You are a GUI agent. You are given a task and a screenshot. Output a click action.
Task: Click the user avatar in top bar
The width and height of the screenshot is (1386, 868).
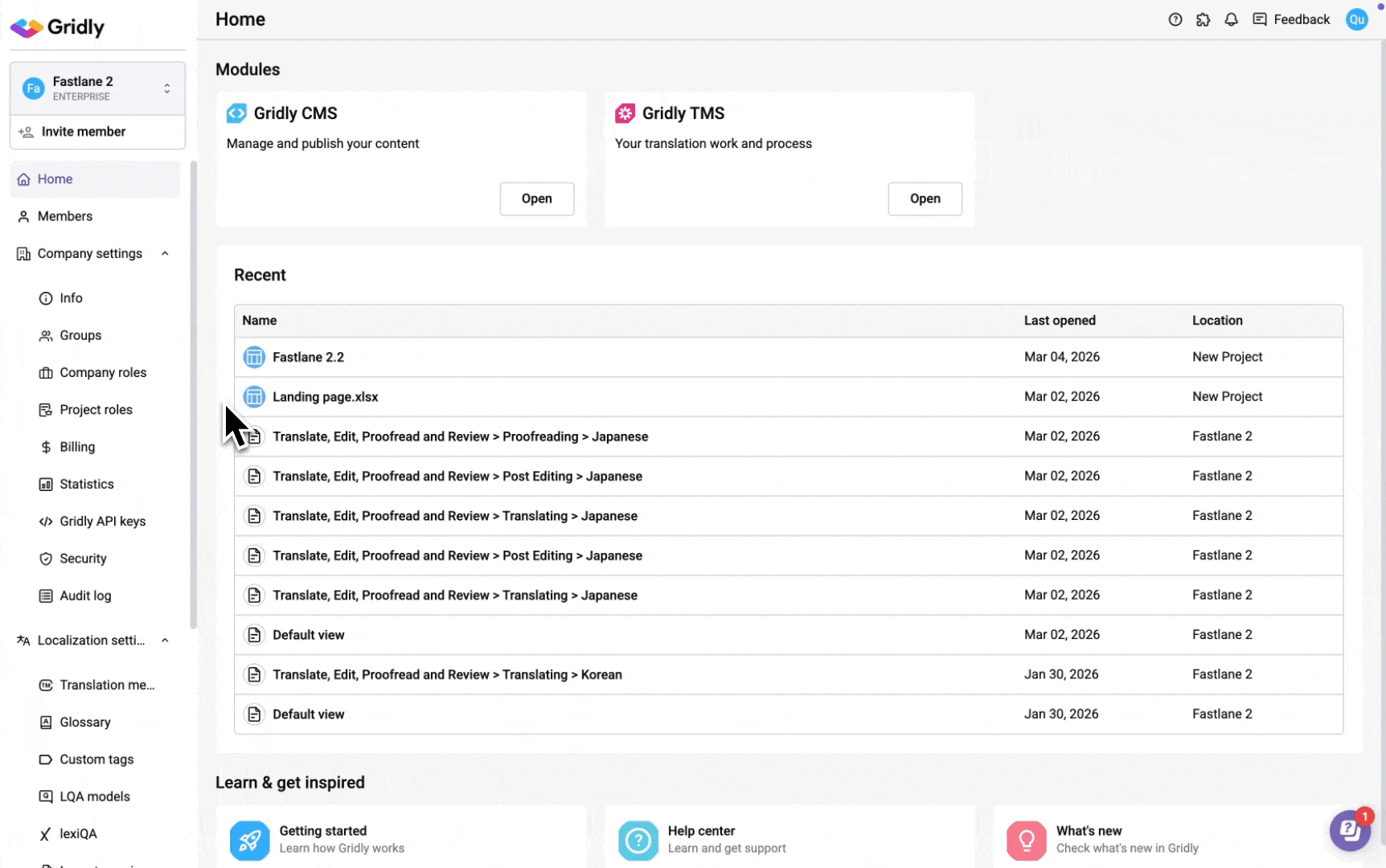click(1356, 19)
